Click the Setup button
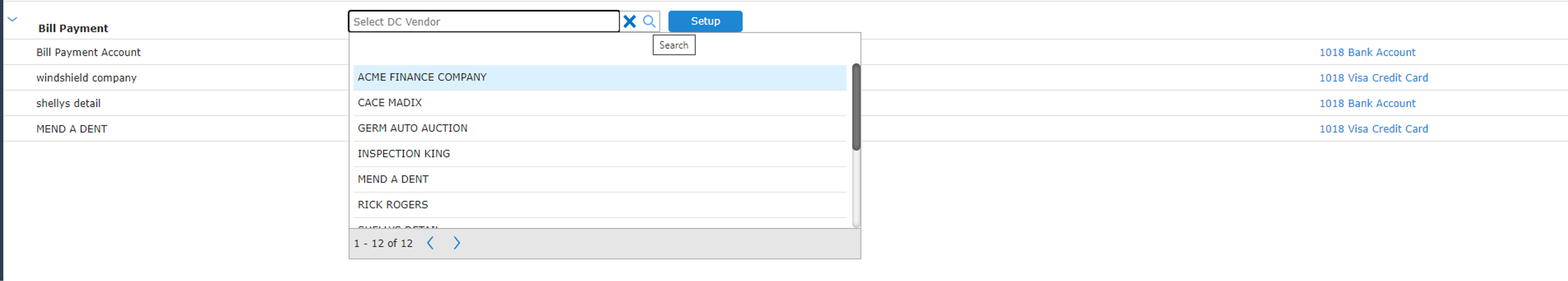The width and height of the screenshot is (1568, 281). pyautogui.click(x=705, y=21)
